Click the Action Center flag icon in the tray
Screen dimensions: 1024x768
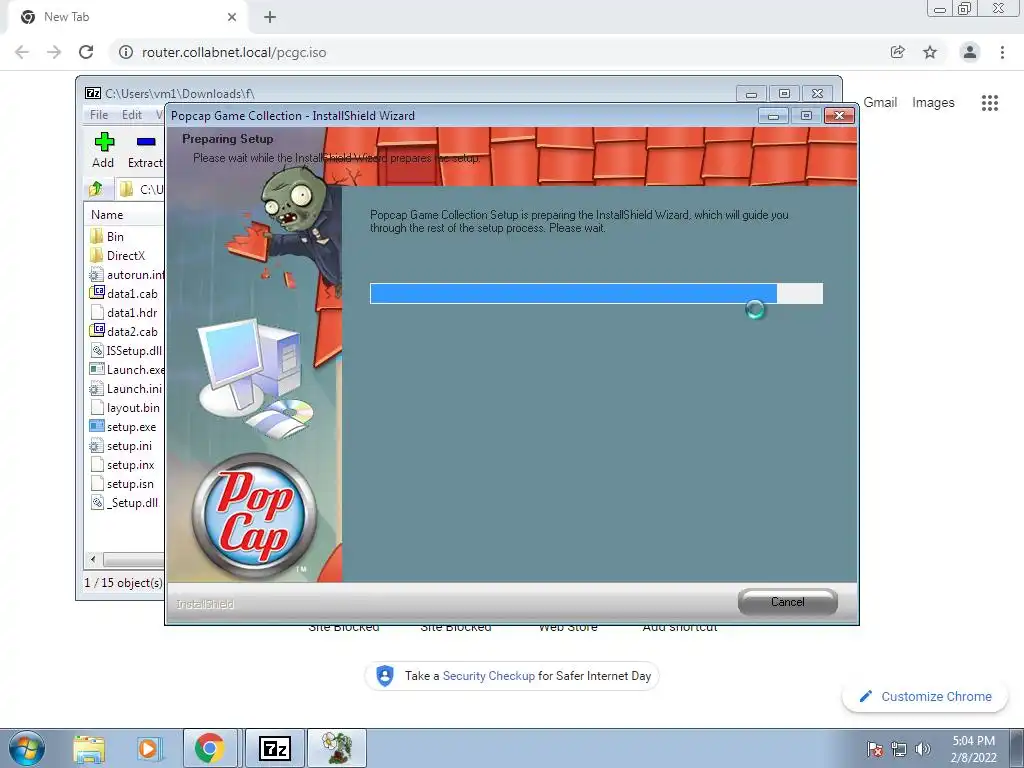pos(874,749)
